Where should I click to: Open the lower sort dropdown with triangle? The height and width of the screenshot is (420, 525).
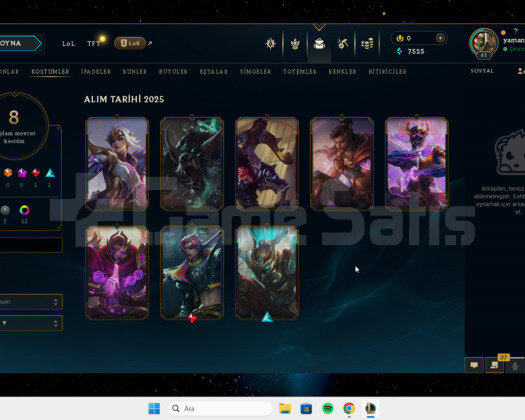[x=31, y=323]
